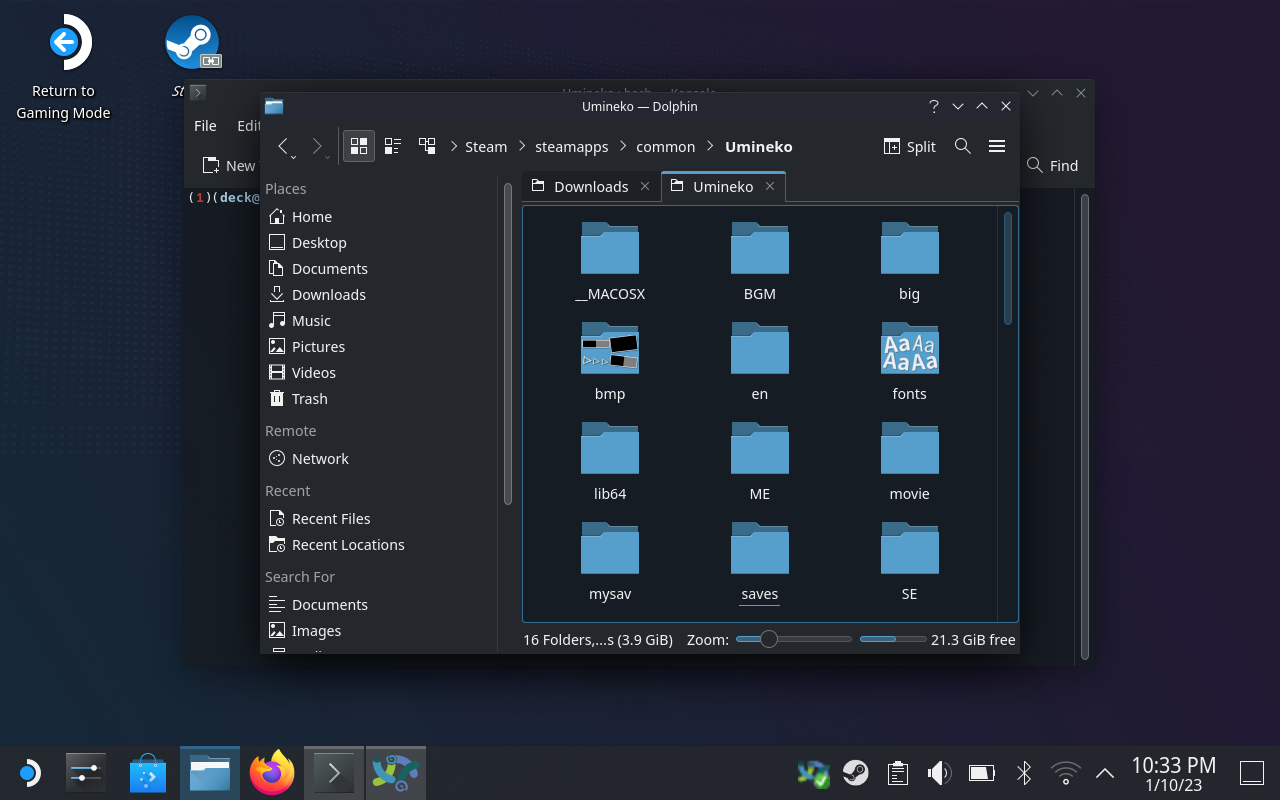
Task: Select the folder named big
Action: tap(909, 262)
